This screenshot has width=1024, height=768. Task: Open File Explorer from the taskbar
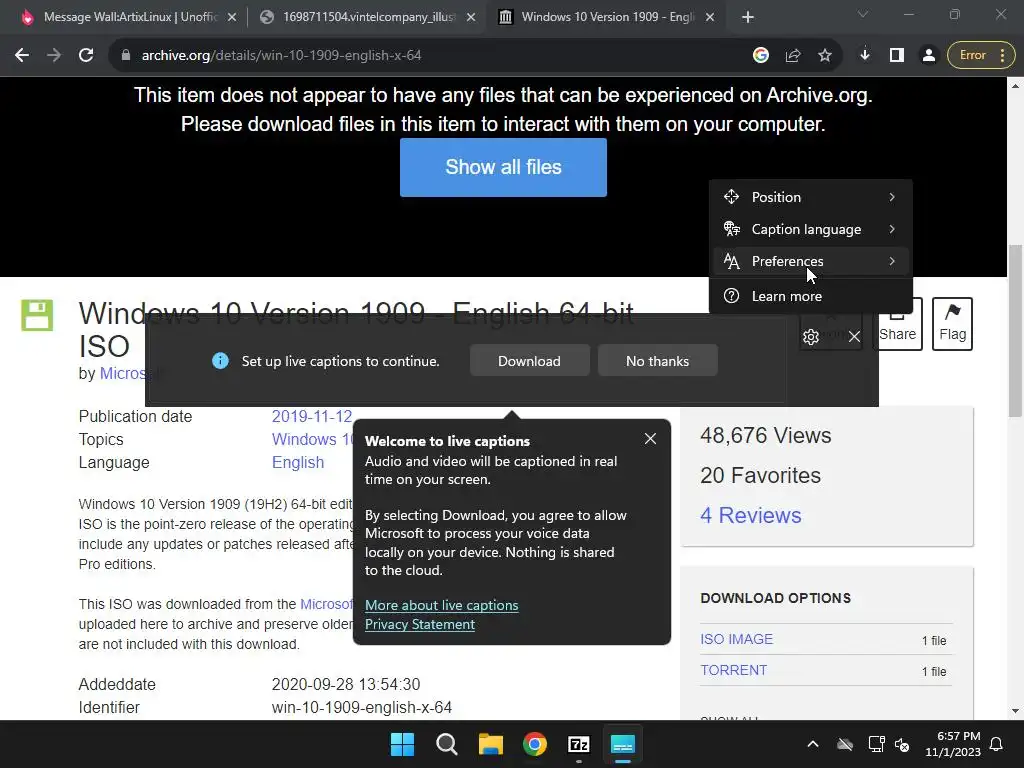click(x=490, y=744)
